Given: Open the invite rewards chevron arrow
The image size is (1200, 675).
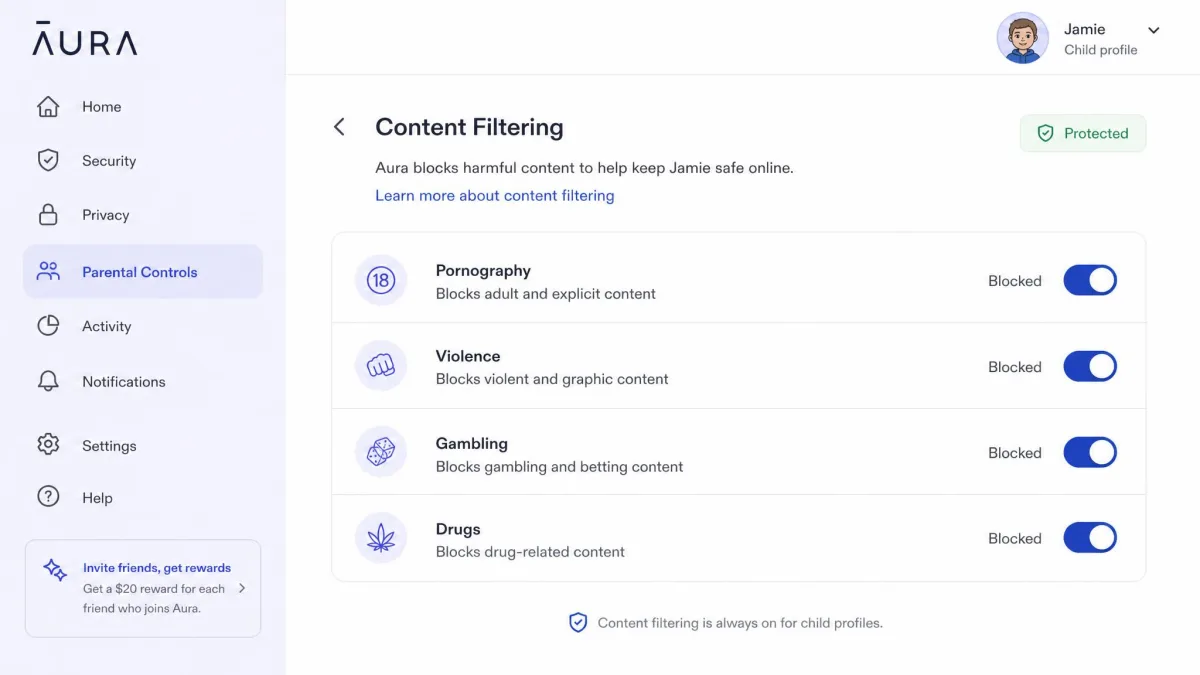Looking at the screenshot, I should pos(241,589).
